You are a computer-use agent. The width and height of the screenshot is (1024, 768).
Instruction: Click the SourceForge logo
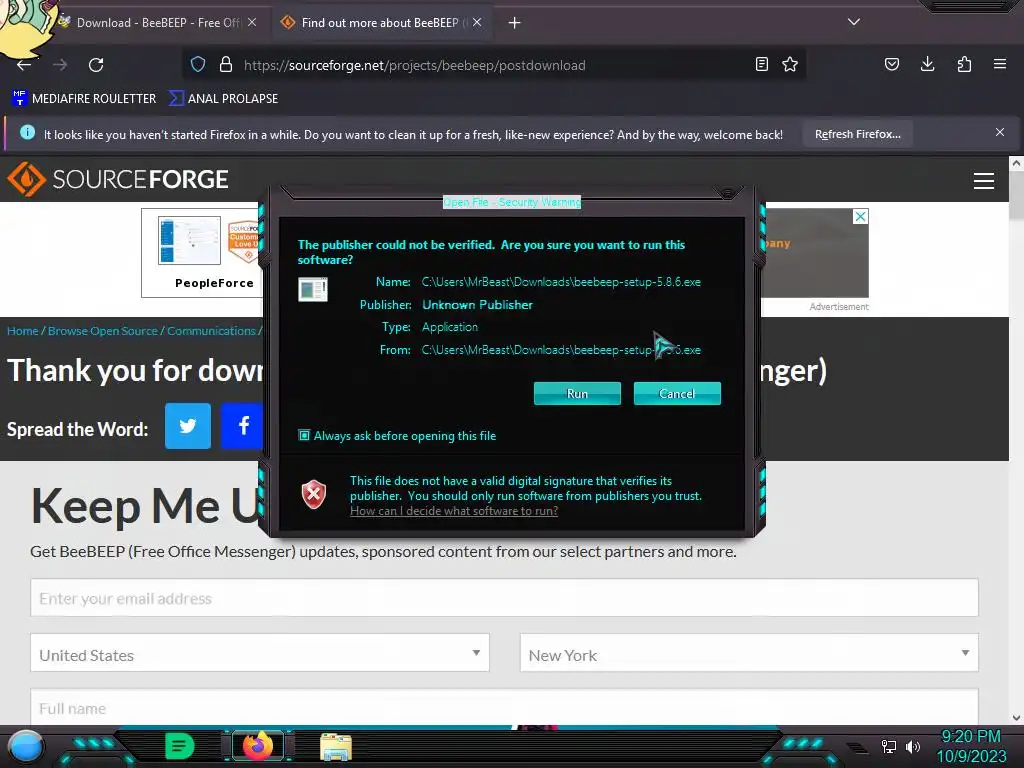tap(118, 179)
